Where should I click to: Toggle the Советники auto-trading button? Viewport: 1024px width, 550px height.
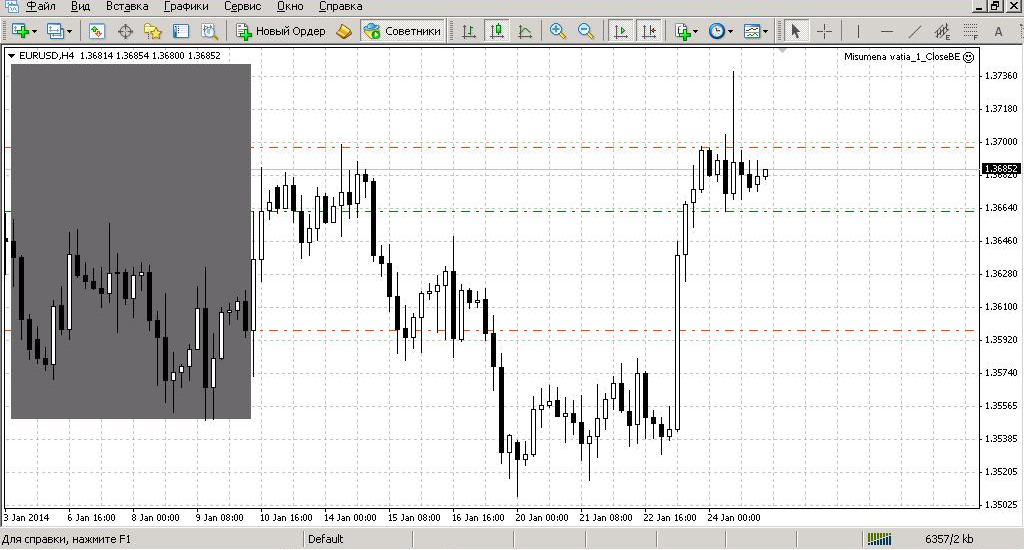tap(402, 31)
